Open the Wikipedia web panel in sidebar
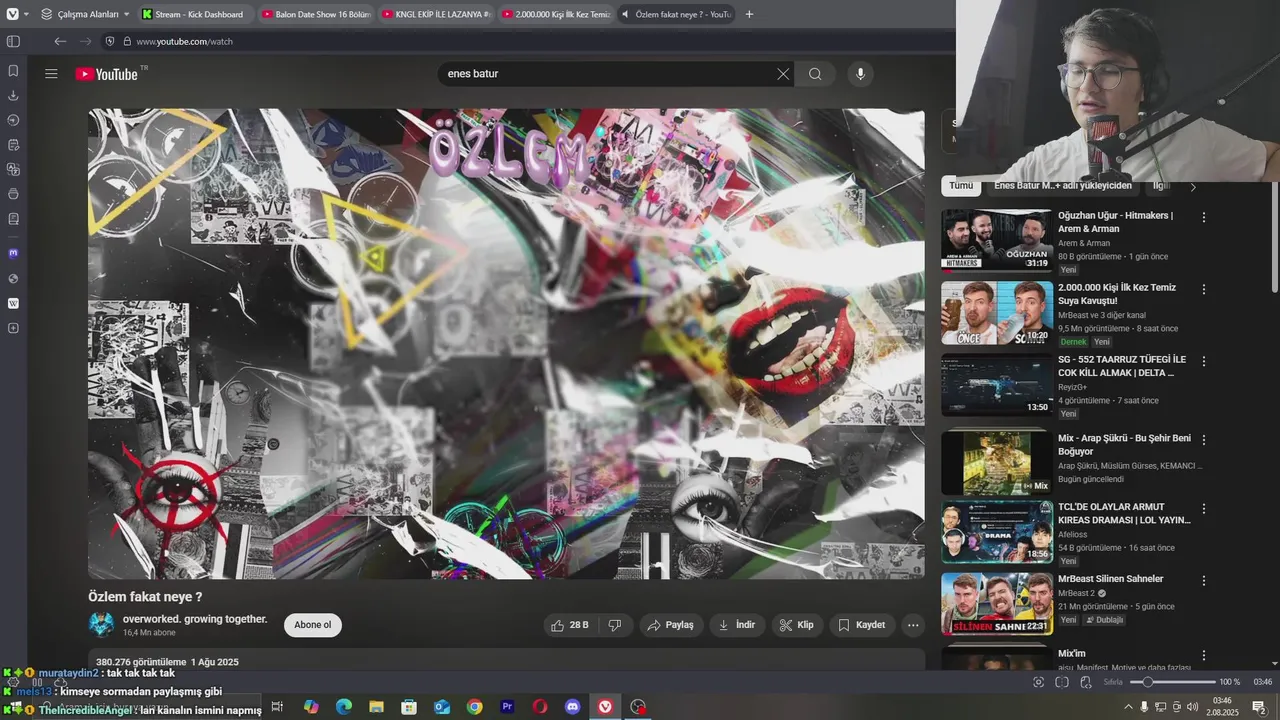Viewport: 1280px width, 720px height. pyautogui.click(x=13, y=303)
